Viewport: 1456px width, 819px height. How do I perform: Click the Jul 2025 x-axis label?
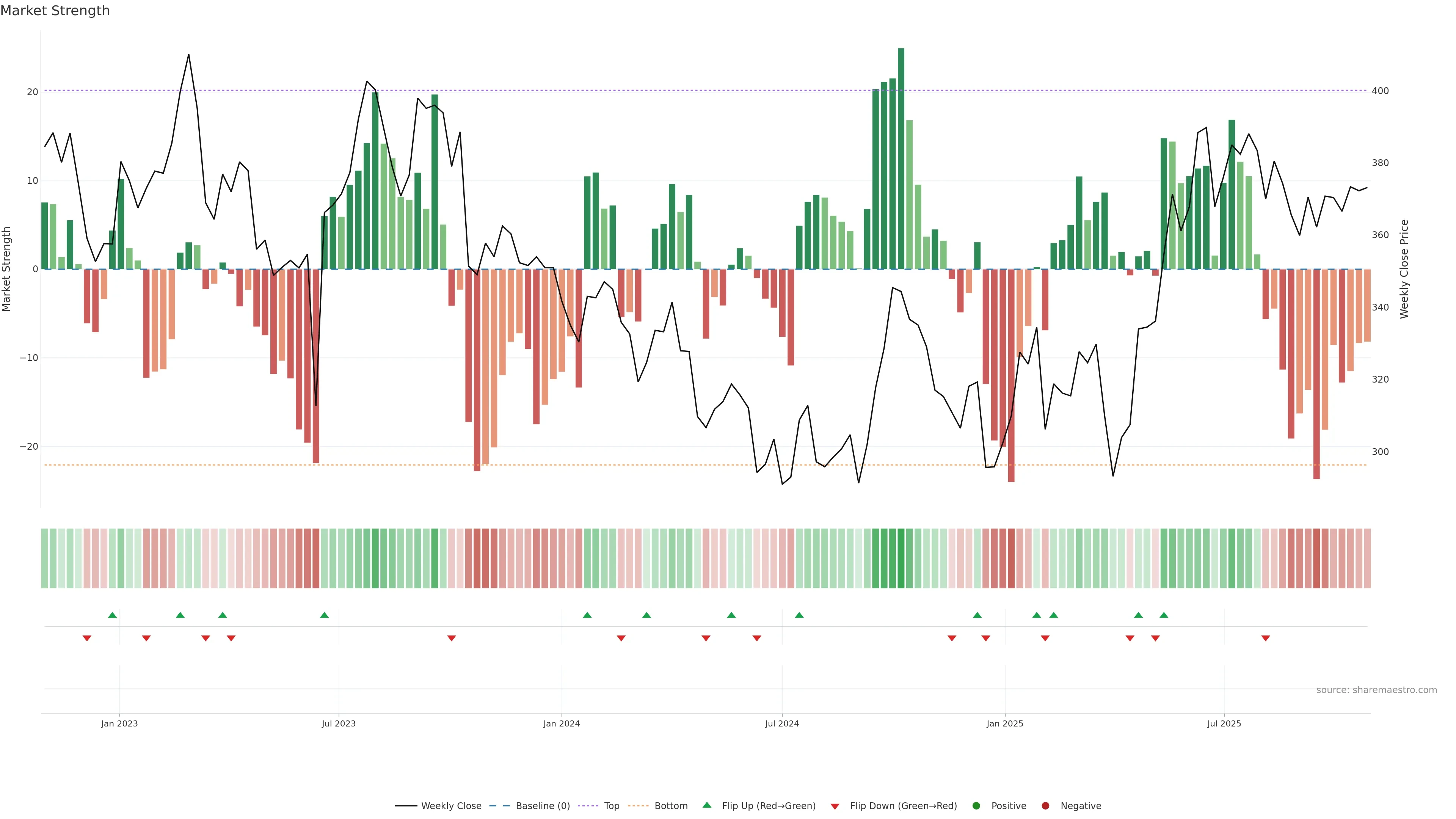pyautogui.click(x=1224, y=723)
